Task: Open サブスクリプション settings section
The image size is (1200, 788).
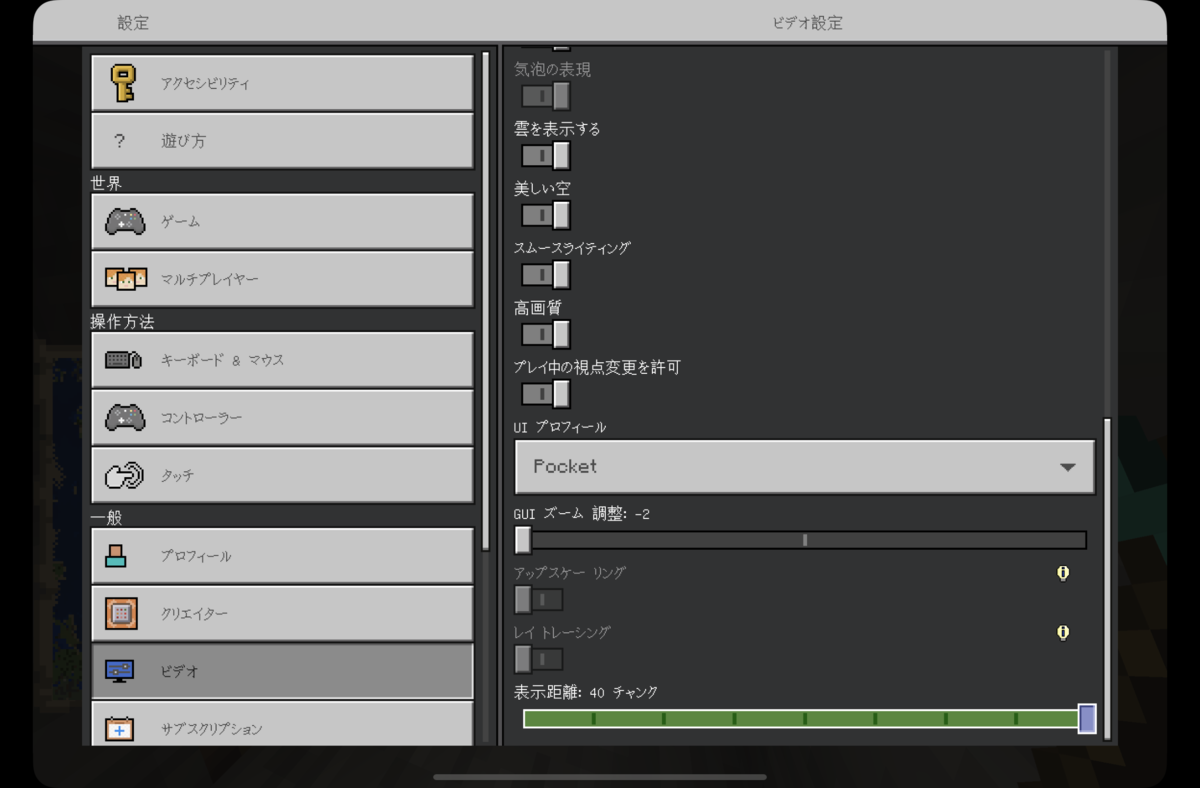Action: pos(282,724)
